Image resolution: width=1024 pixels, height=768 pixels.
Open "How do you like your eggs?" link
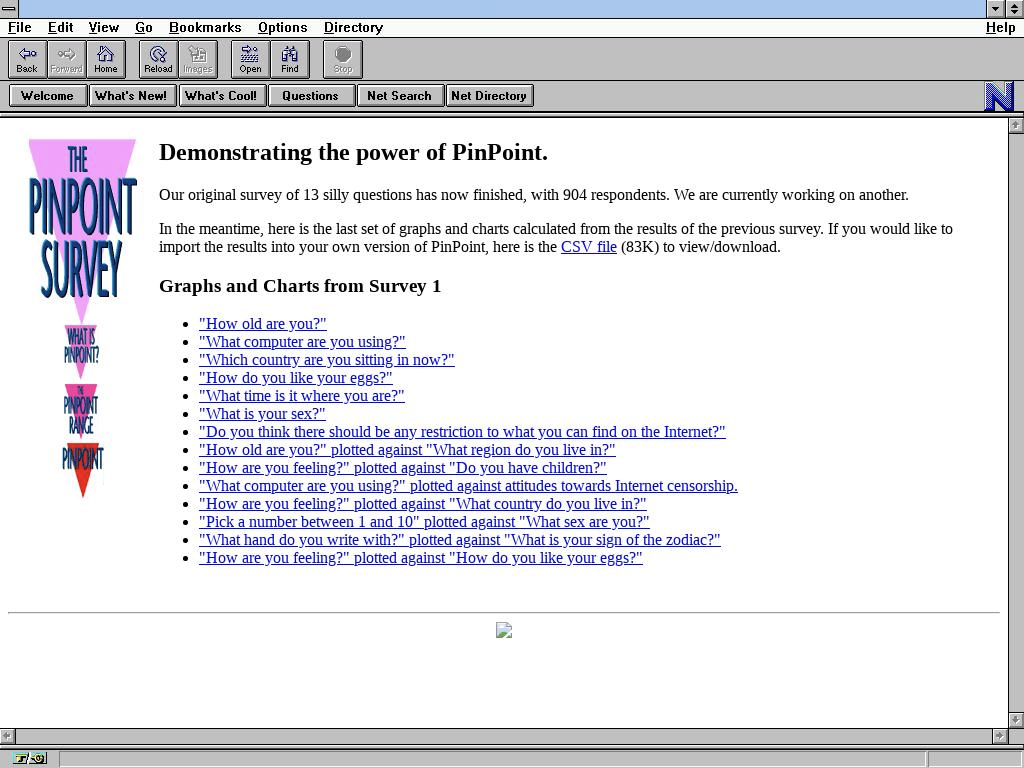pos(295,378)
